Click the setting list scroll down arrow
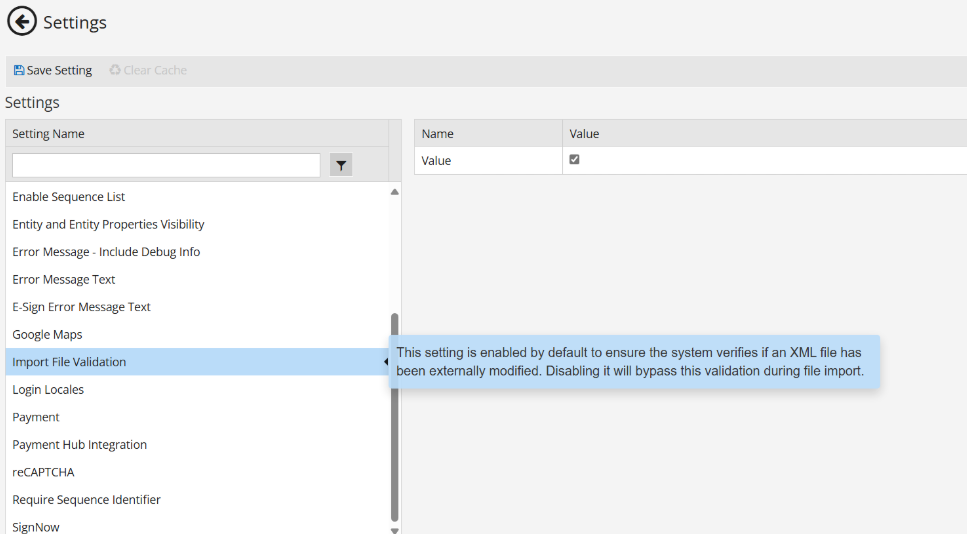967x534 pixels. pos(394,530)
